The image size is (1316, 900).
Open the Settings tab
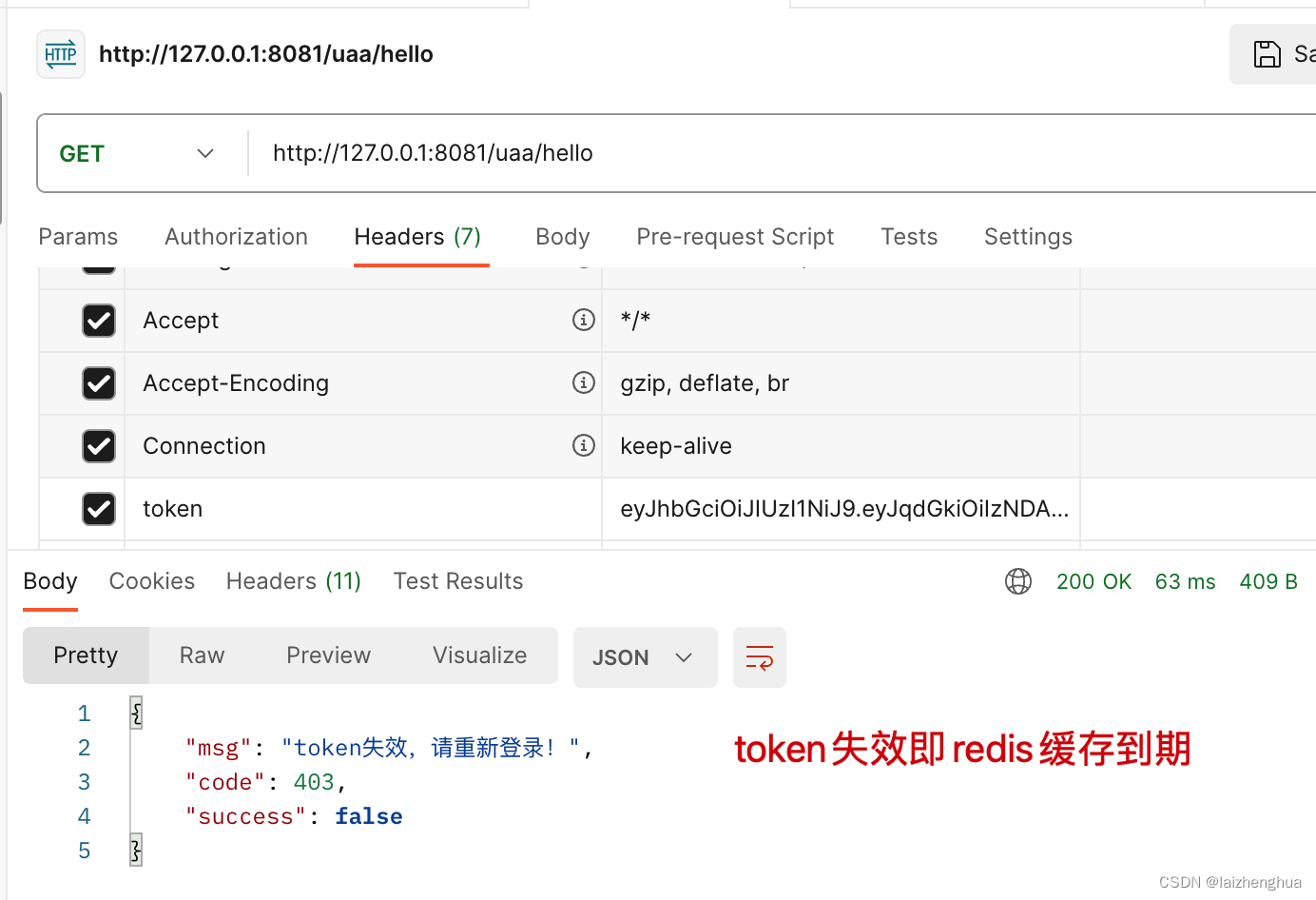pyautogui.click(x=1028, y=237)
